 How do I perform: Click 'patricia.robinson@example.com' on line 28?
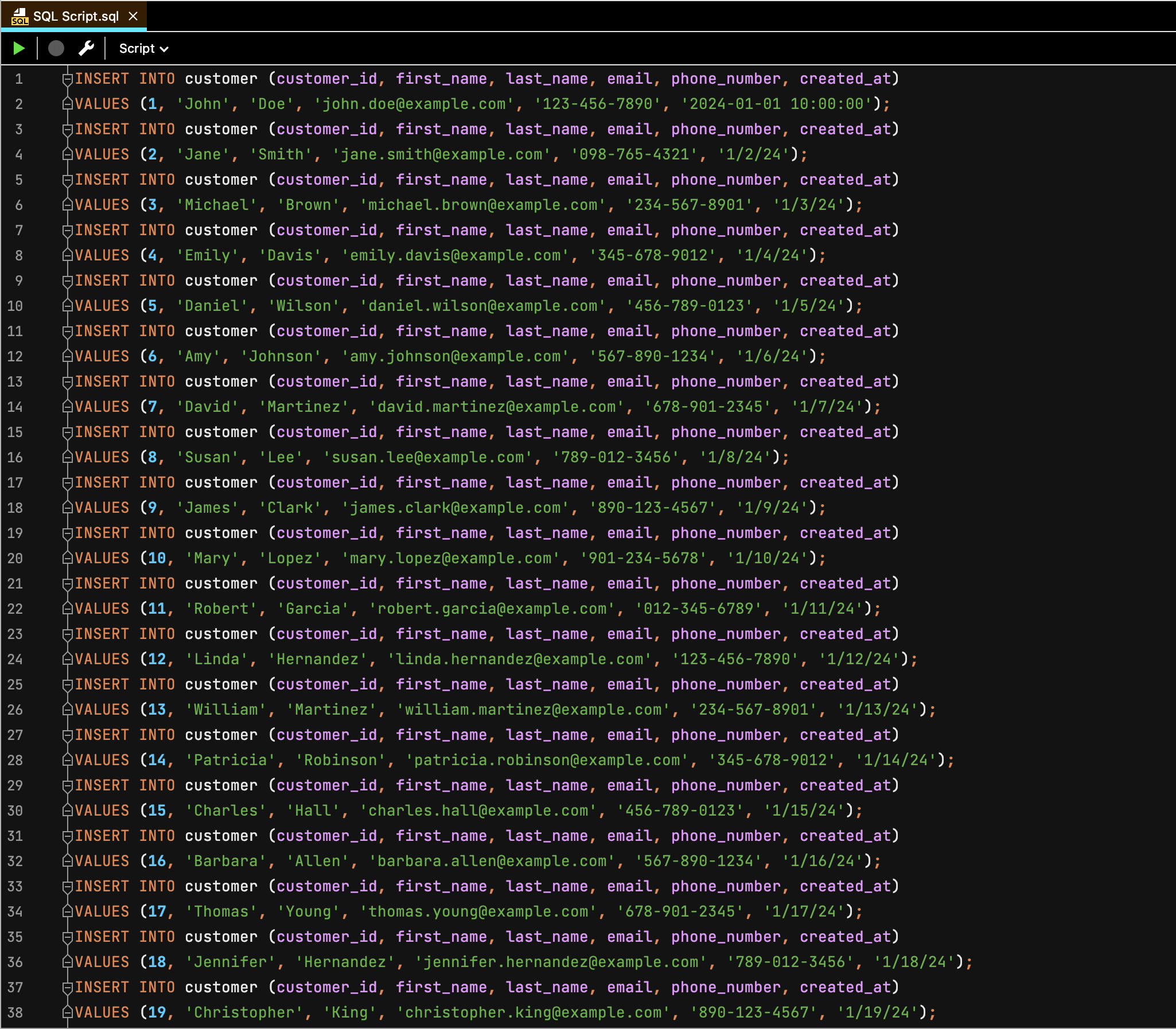point(547,761)
